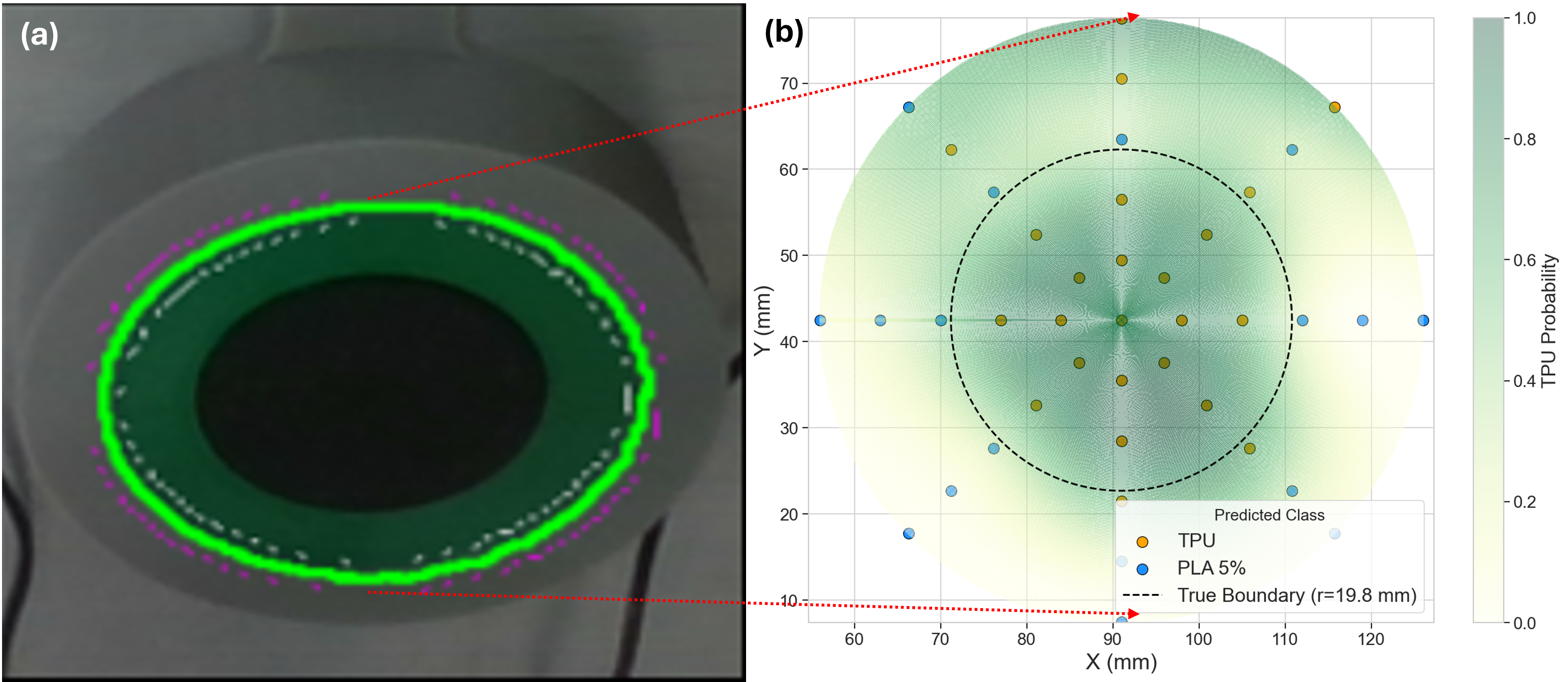Select the rightmost blue data point on plot

point(1423,320)
